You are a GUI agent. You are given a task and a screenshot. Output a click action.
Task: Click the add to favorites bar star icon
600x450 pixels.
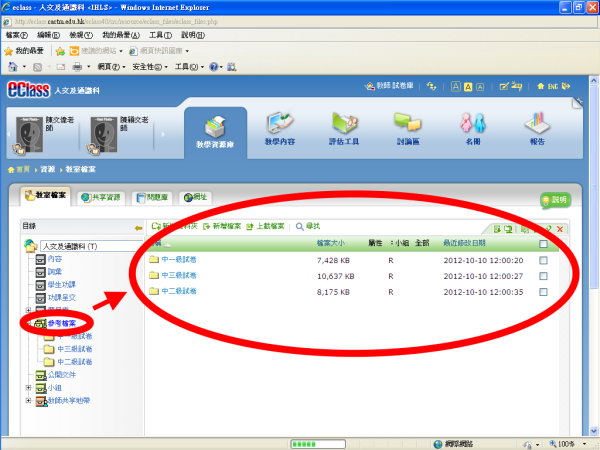[x=60, y=51]
